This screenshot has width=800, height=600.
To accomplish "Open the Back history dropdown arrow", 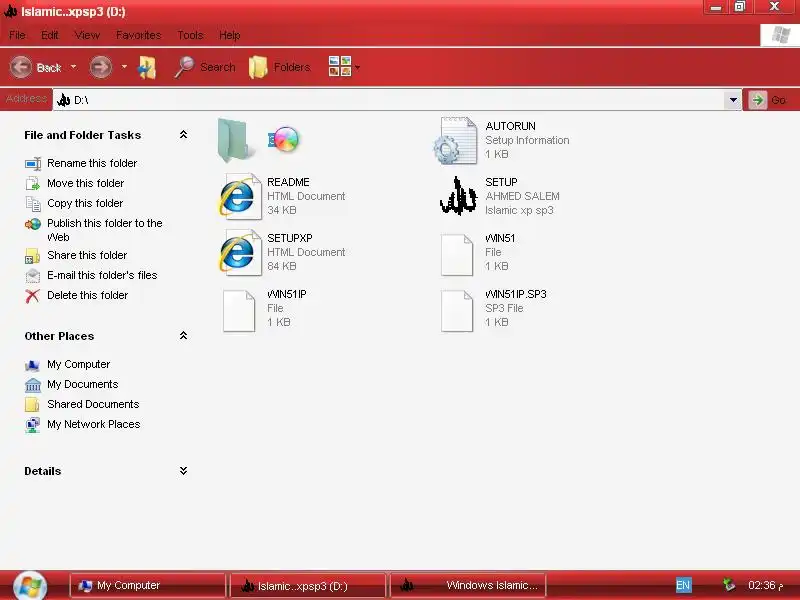I will [x=73, y=67].
